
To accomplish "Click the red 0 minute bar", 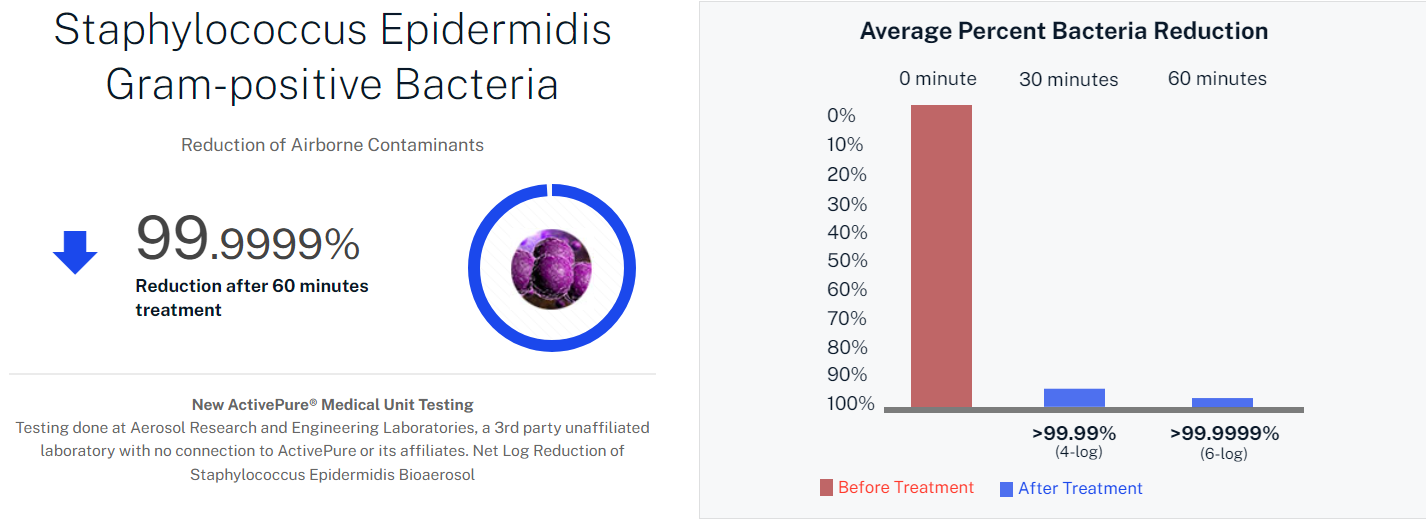I will pos(941,255).
